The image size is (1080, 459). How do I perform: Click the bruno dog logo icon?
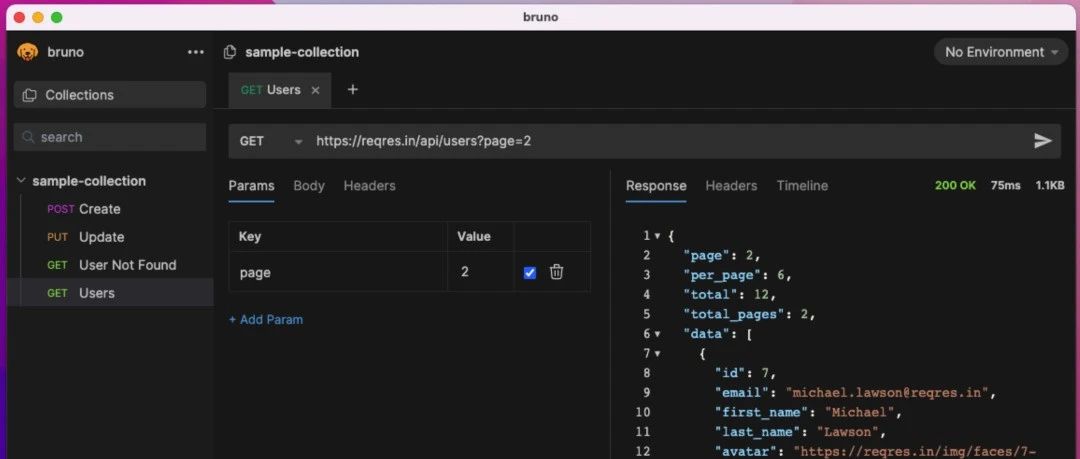click(28, 52)
